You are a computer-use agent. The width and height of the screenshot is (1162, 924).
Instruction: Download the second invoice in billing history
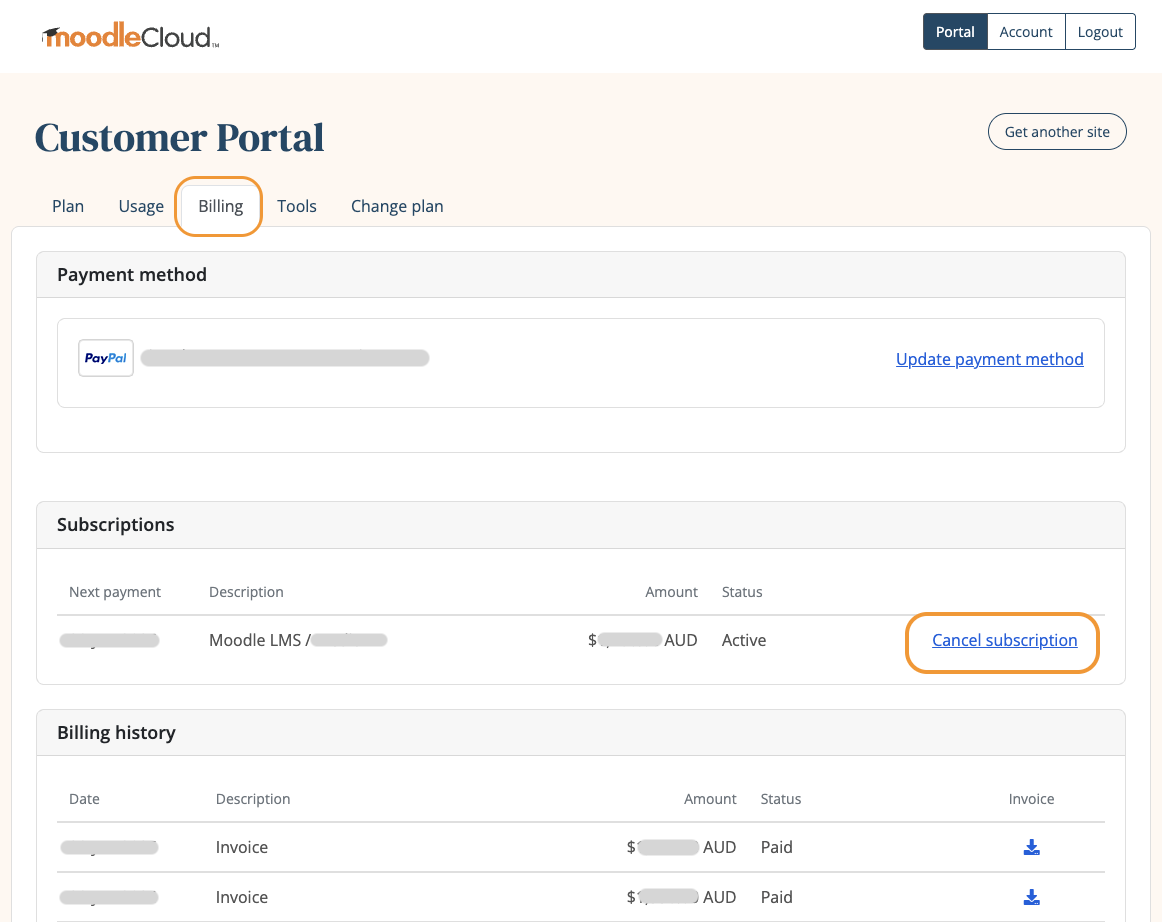[1031, 896]
